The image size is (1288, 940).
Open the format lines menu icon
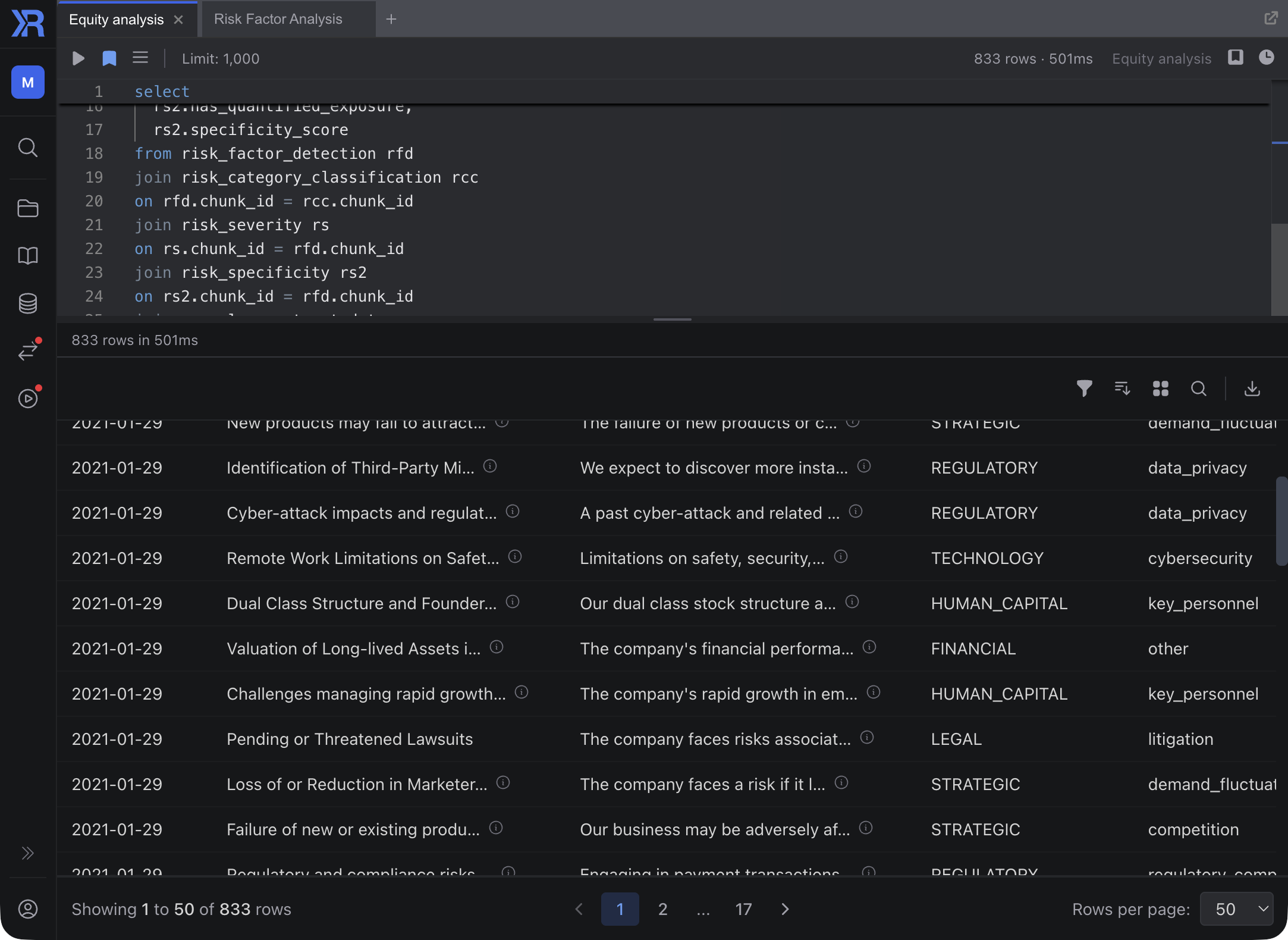(x=140, y=58)
